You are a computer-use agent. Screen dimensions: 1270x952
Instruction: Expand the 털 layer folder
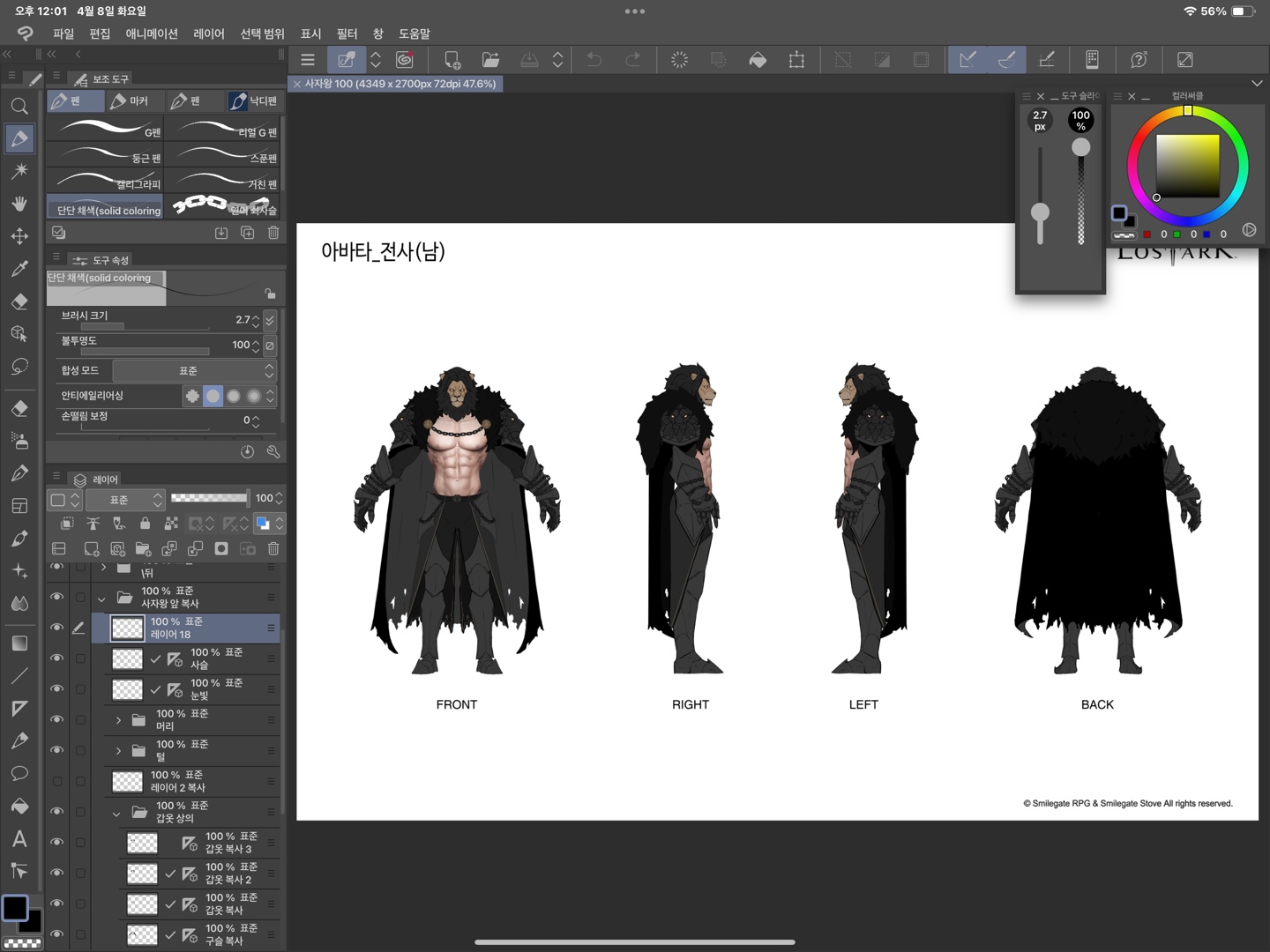point(118,751)
